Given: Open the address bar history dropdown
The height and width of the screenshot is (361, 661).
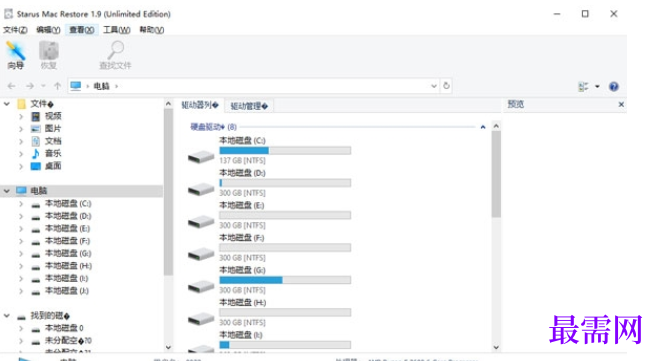Looking at the screenshot, I should (434, 86).
